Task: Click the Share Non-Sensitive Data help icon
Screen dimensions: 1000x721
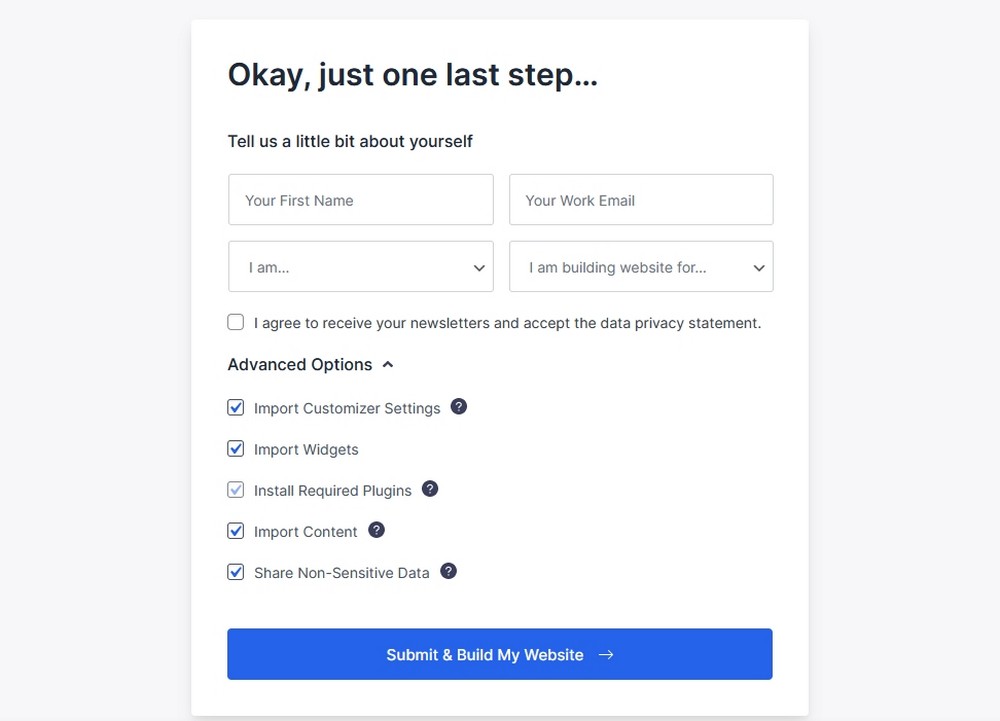Action: [448, 571]
